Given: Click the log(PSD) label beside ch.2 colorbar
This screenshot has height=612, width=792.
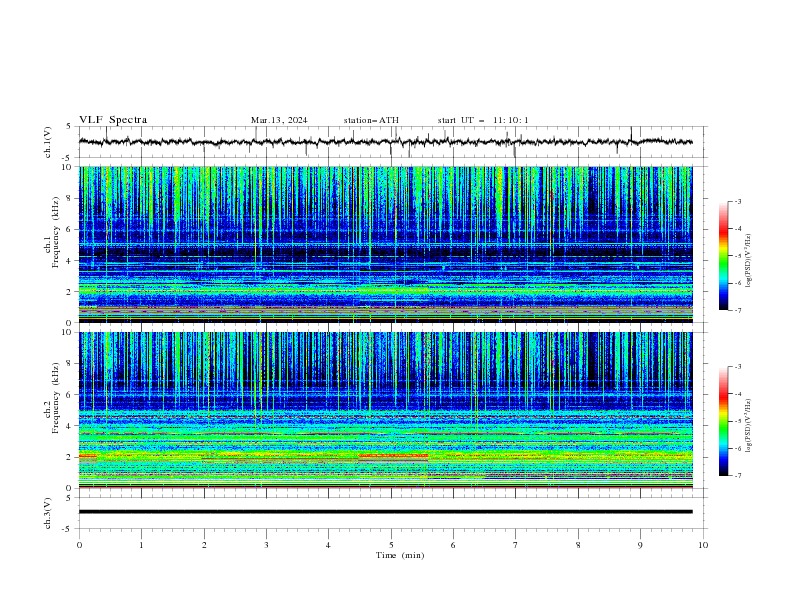Looking at the screenshot, I should tap(748, 425).
